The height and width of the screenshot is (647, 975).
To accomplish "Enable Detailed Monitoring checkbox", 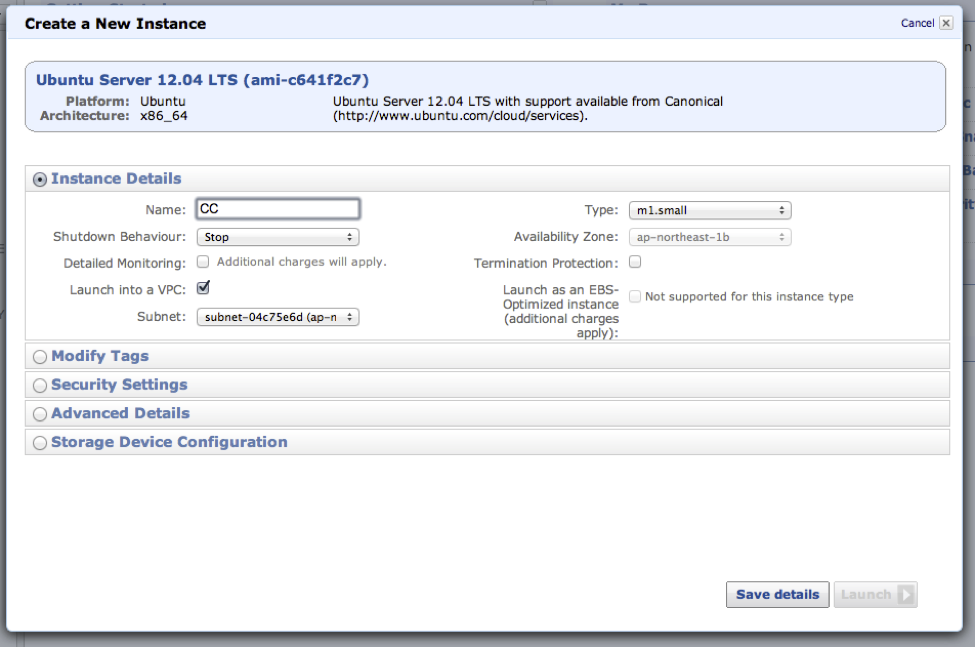I will (203, 262).
